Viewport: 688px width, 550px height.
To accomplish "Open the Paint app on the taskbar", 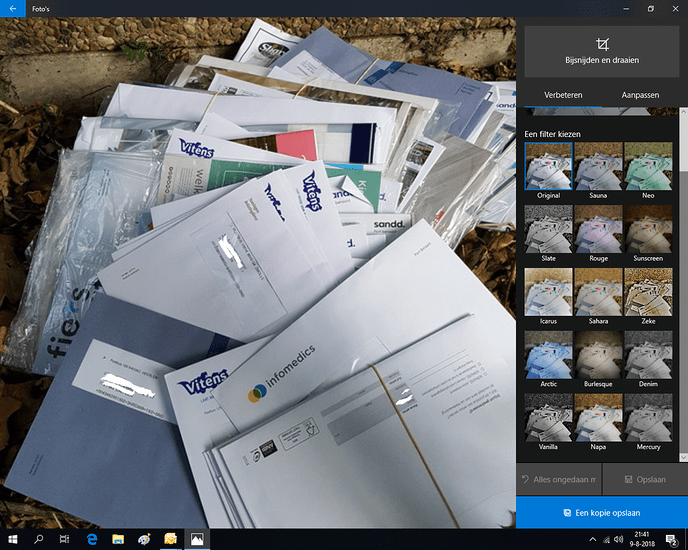I will click(x=144, y=539).
